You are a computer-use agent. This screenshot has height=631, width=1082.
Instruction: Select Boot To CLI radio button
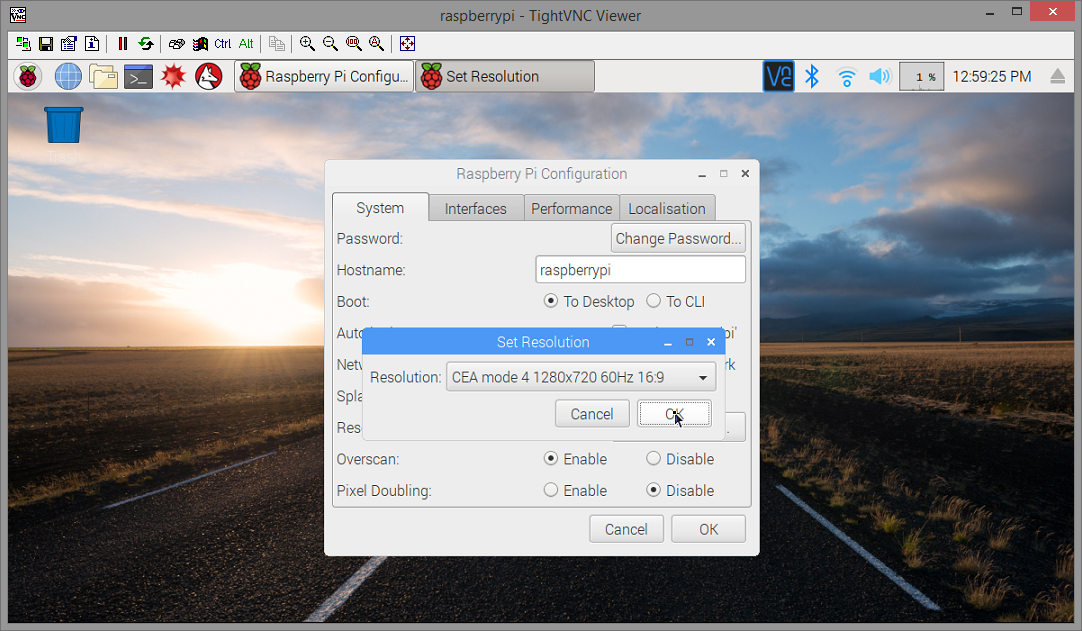[x=653, y=301]
